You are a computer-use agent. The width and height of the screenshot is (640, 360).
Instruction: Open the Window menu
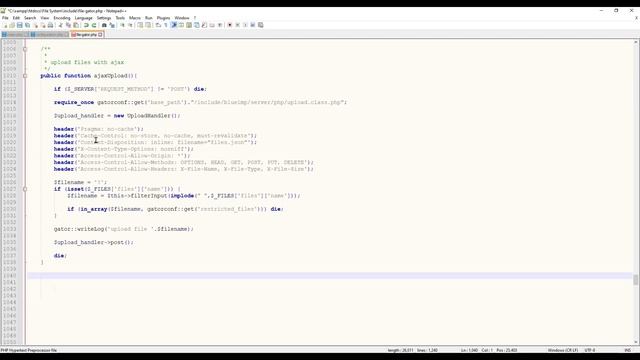point(182,18)
